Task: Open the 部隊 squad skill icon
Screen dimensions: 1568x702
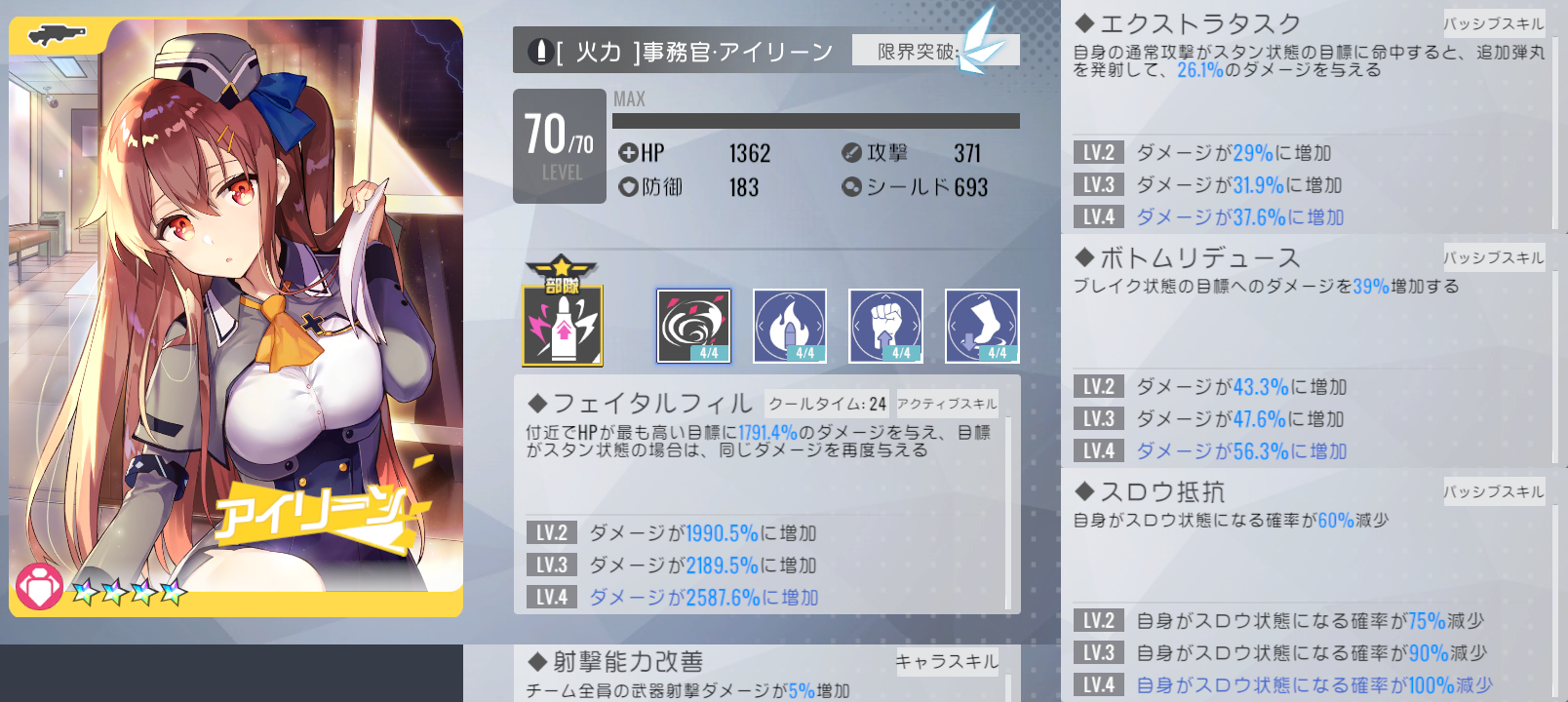Action: click(563, 312)
